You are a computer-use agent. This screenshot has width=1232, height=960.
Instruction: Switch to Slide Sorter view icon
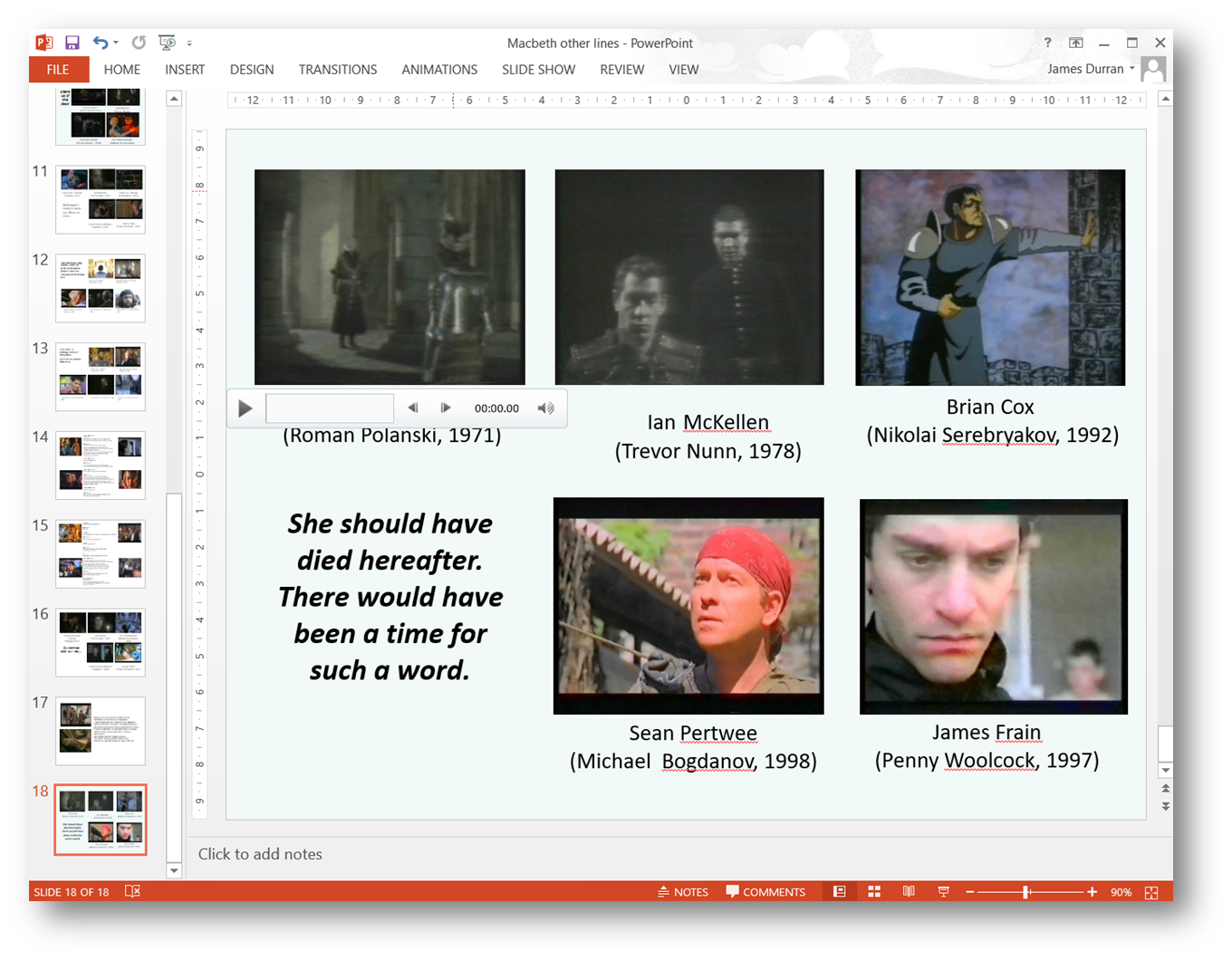(874, 892)
